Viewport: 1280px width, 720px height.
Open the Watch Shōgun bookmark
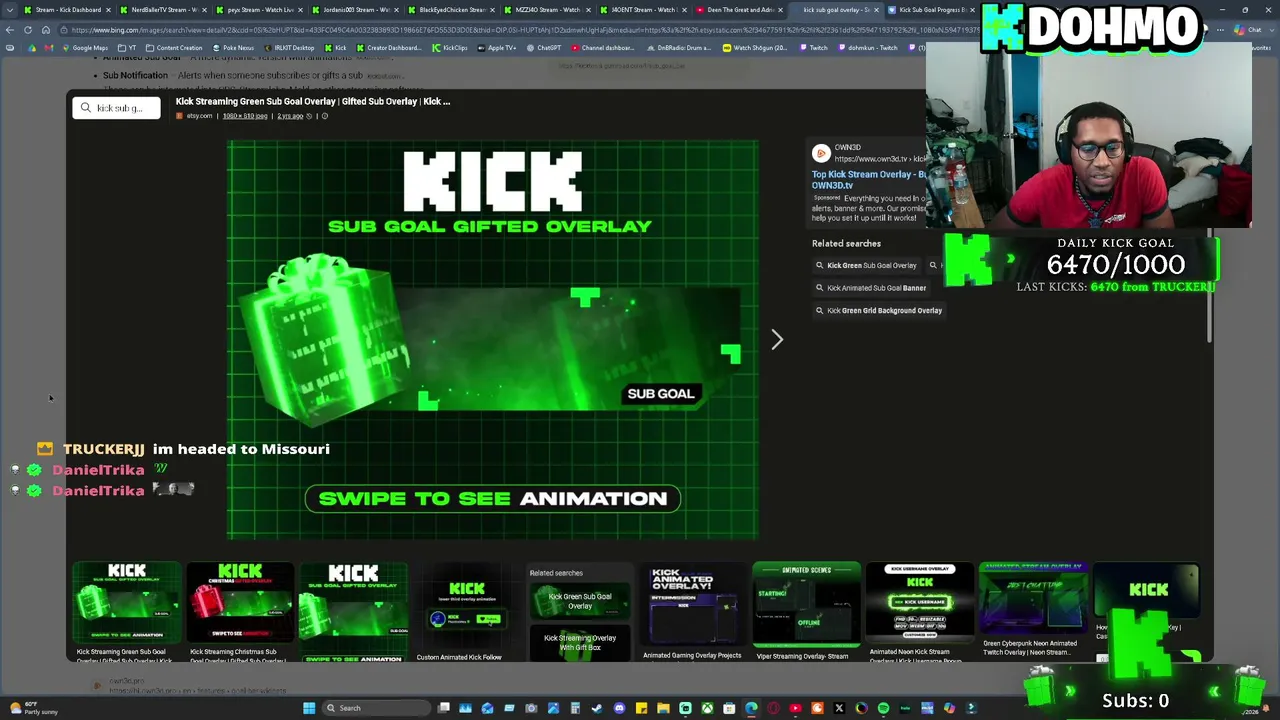pos(755,48)
